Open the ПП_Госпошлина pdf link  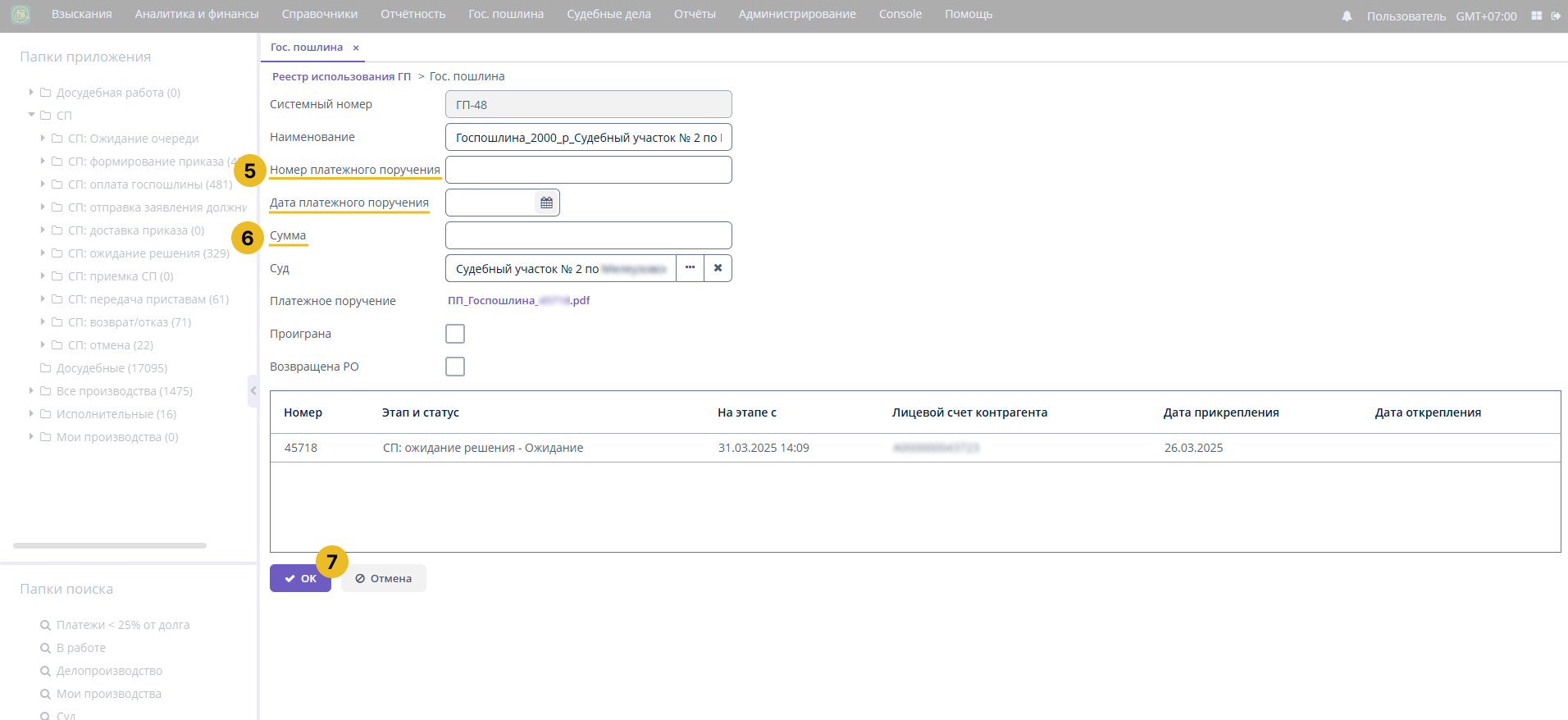[518, 301]
